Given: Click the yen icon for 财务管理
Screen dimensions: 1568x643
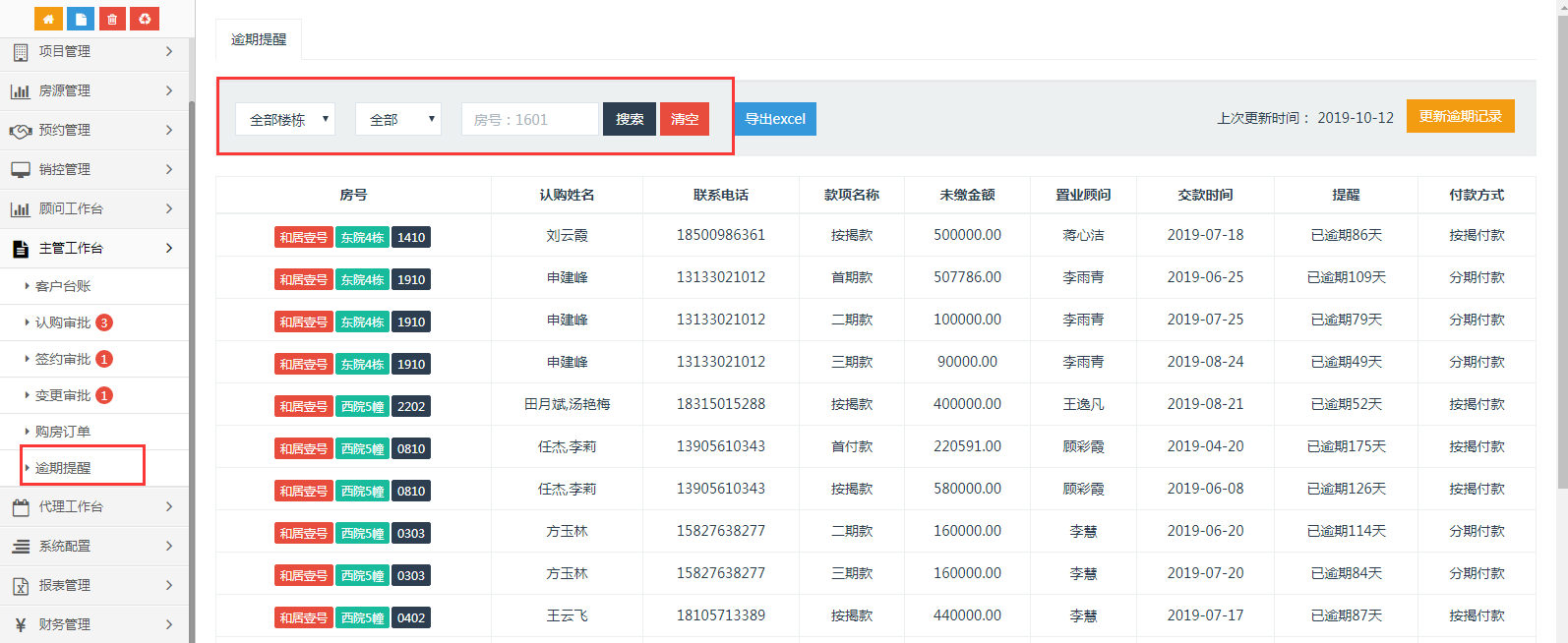Looking at the screenshot, I should [20, 624].
